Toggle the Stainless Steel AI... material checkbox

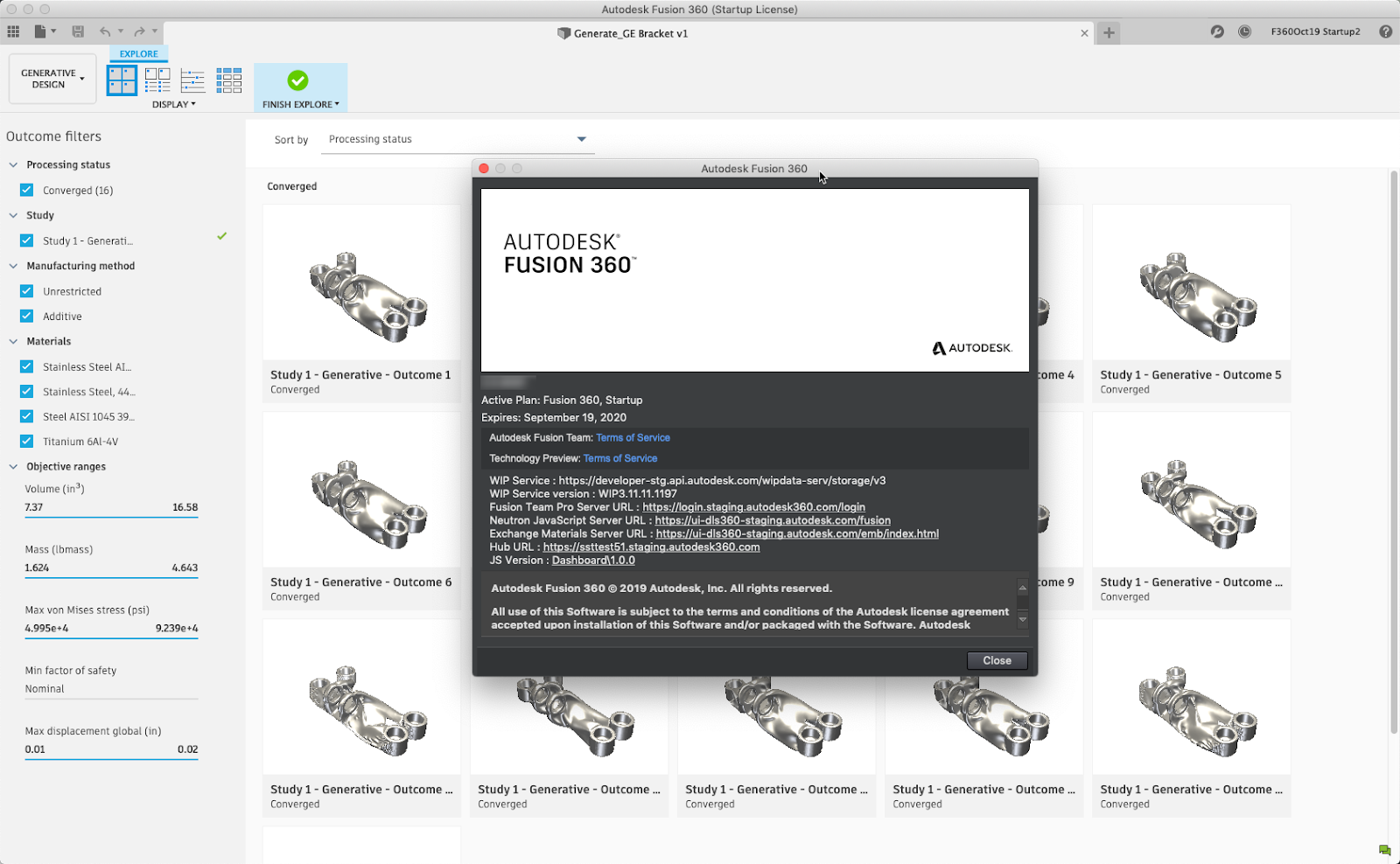[x=27, y=367]
